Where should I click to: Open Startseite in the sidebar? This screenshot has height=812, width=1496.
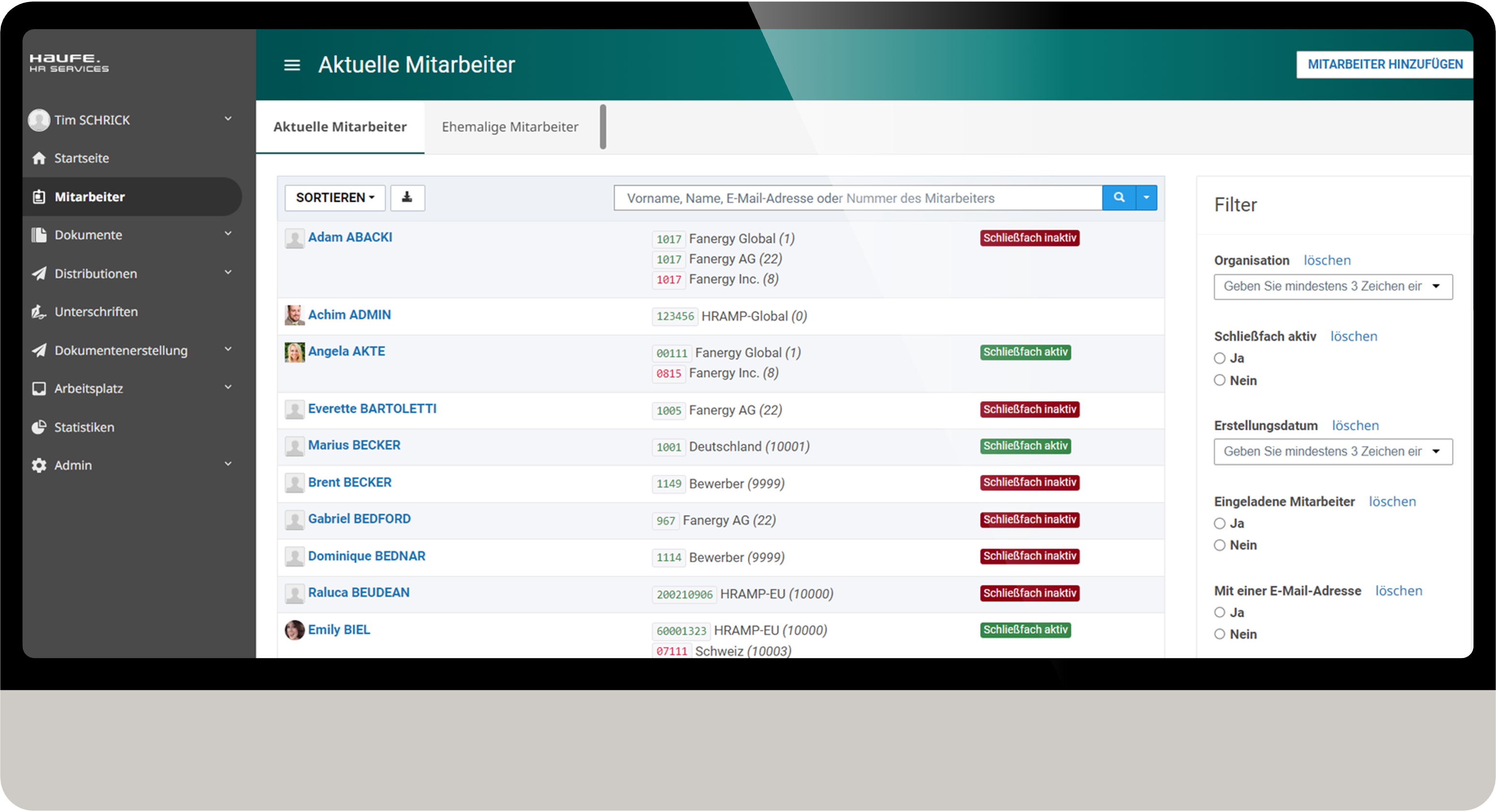pos(132,158)
